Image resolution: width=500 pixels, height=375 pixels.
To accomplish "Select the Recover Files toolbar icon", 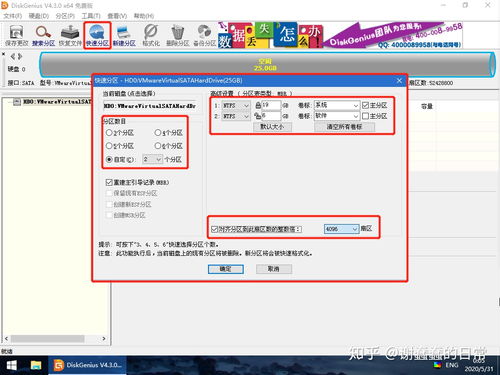I will (70, 36).
